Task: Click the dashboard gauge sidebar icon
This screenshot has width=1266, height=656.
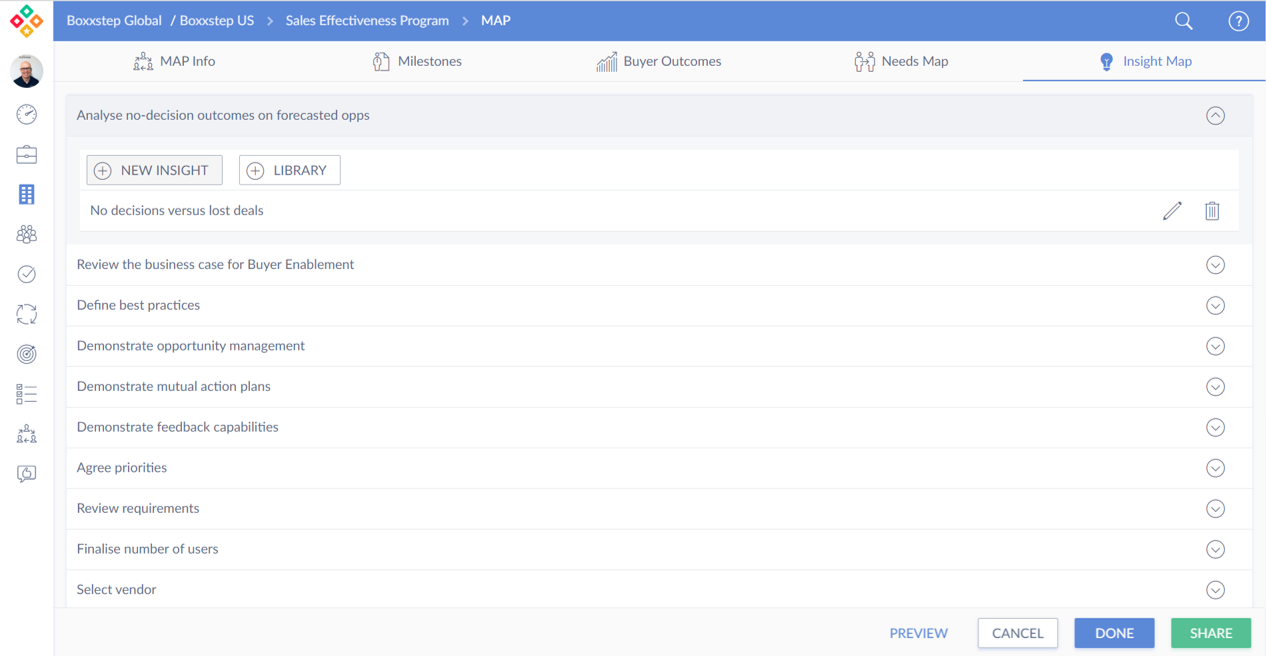Action: (27, 114)
